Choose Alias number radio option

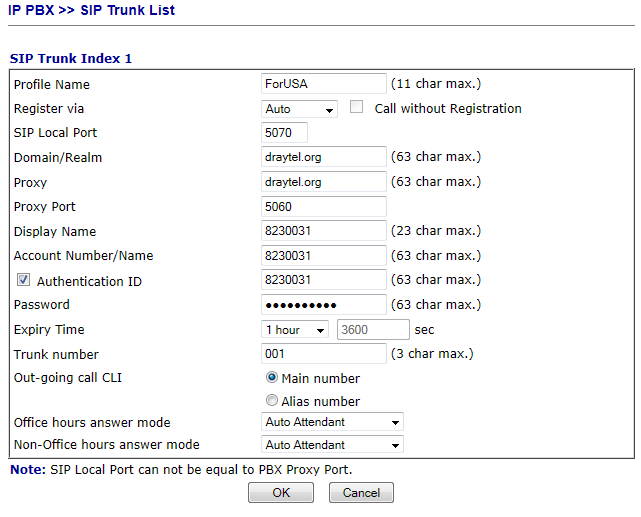pyautogui.click(x=272, y=401)
